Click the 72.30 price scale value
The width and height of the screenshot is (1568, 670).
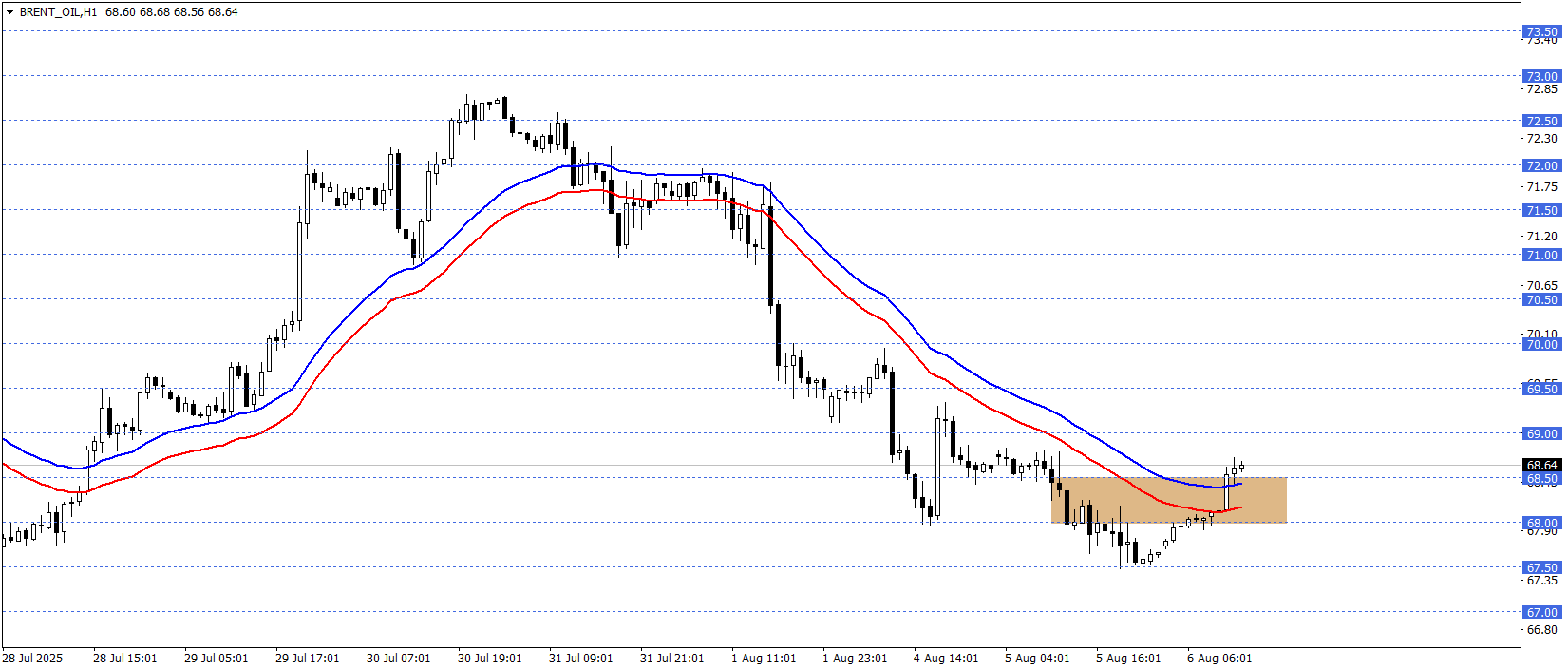[x=1541, y=139]
